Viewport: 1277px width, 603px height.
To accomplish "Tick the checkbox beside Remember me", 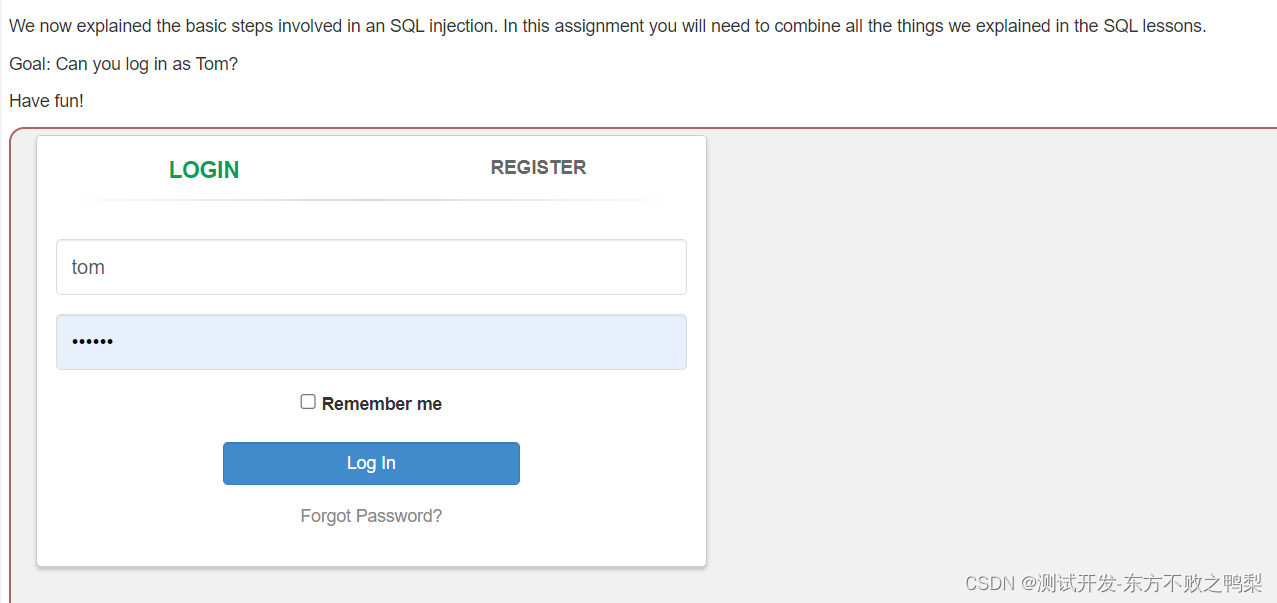I will (308, 401).
